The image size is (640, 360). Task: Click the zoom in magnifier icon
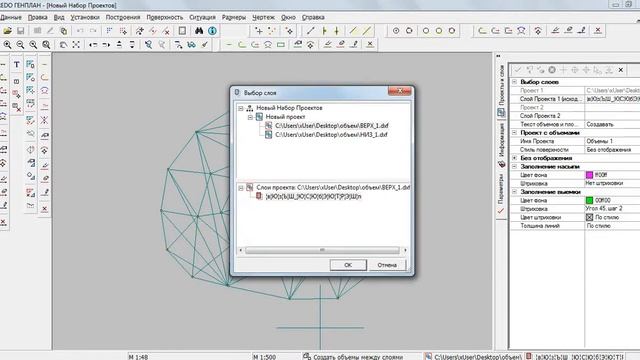[x=7, y=44]
